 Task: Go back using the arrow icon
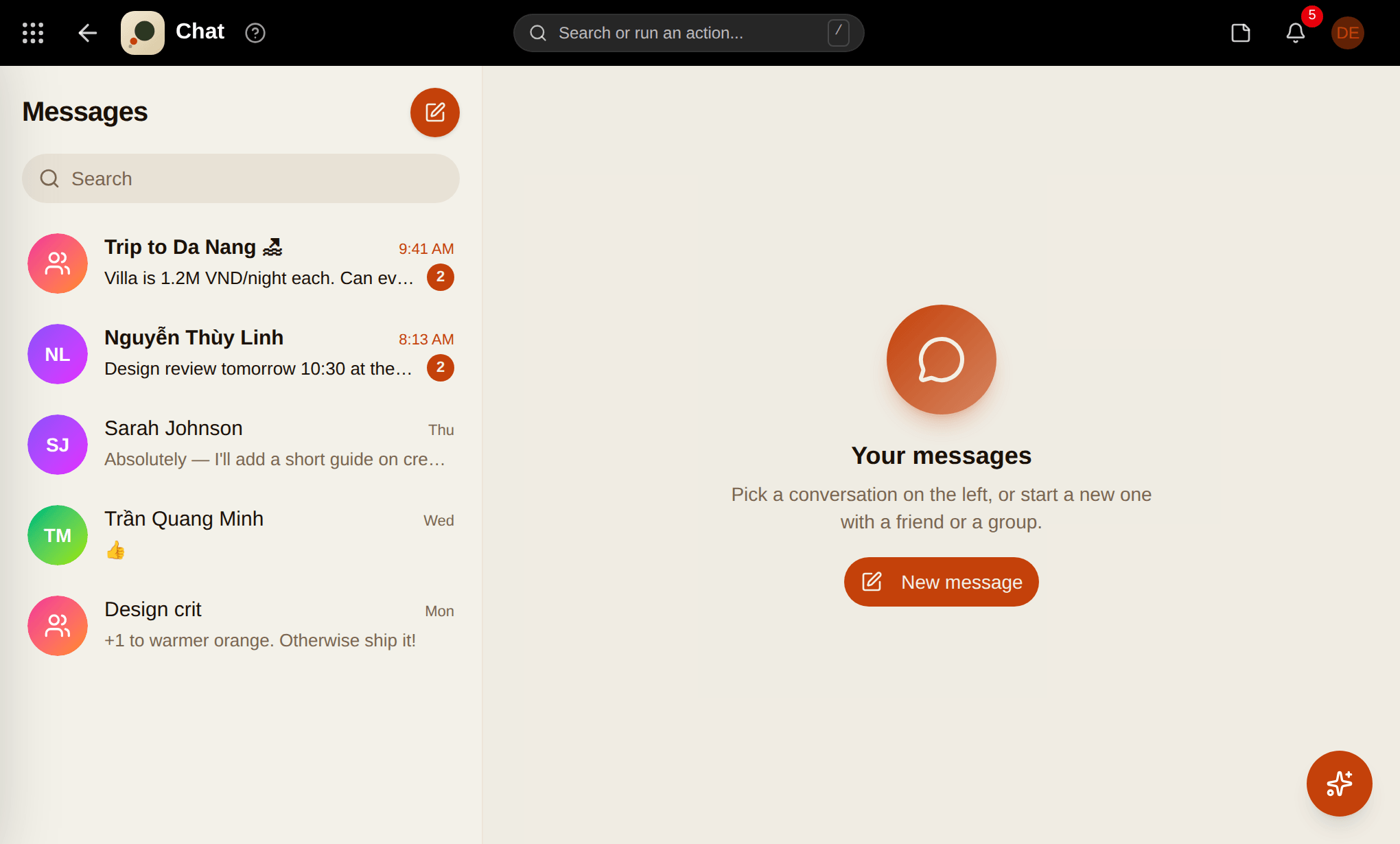click(x=87, y=33)
